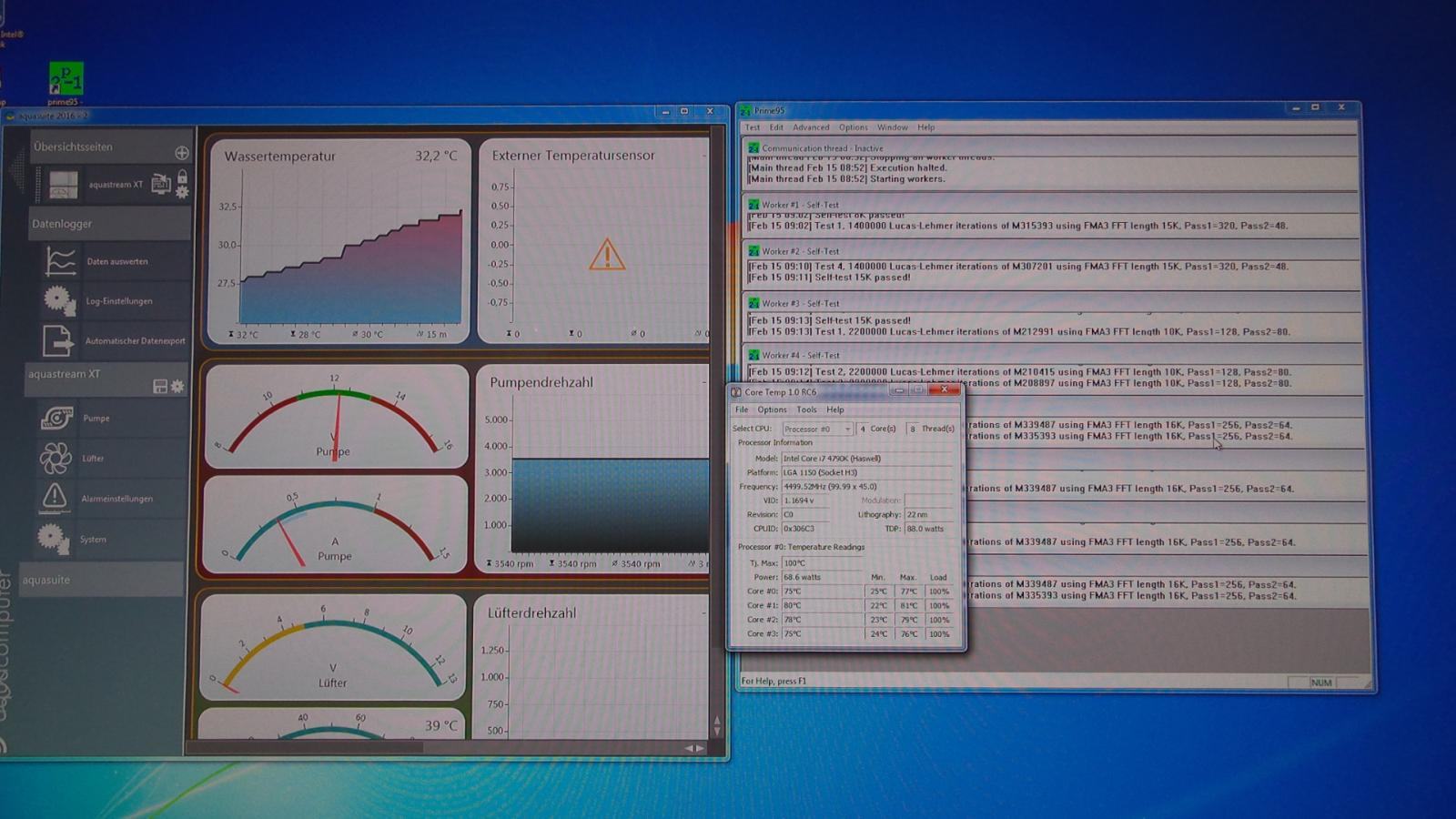Click the Prime95 window maximize button

pyautogui.click(x=1315, y=107)
